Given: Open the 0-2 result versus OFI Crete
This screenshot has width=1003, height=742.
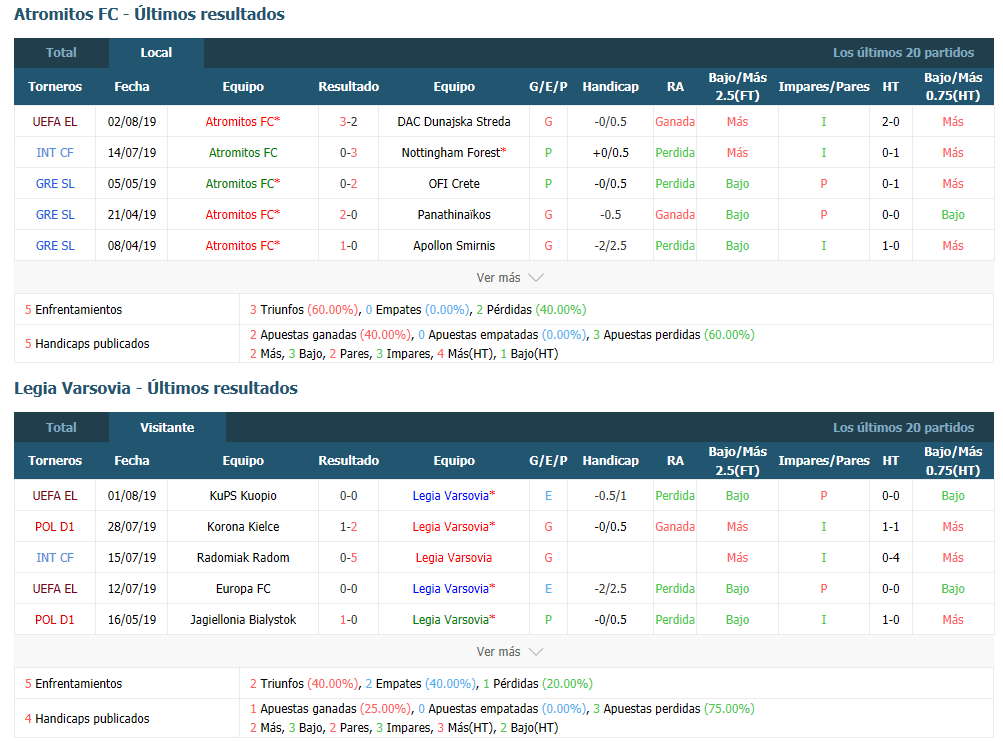Looking at the screenshot, I should [349, 184].
